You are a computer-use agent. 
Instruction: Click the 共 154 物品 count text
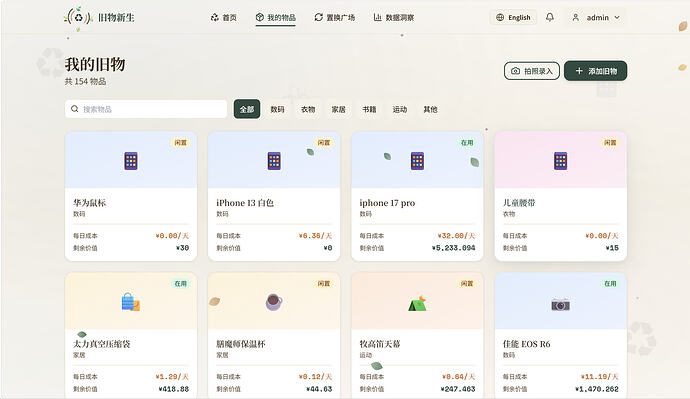85,81
